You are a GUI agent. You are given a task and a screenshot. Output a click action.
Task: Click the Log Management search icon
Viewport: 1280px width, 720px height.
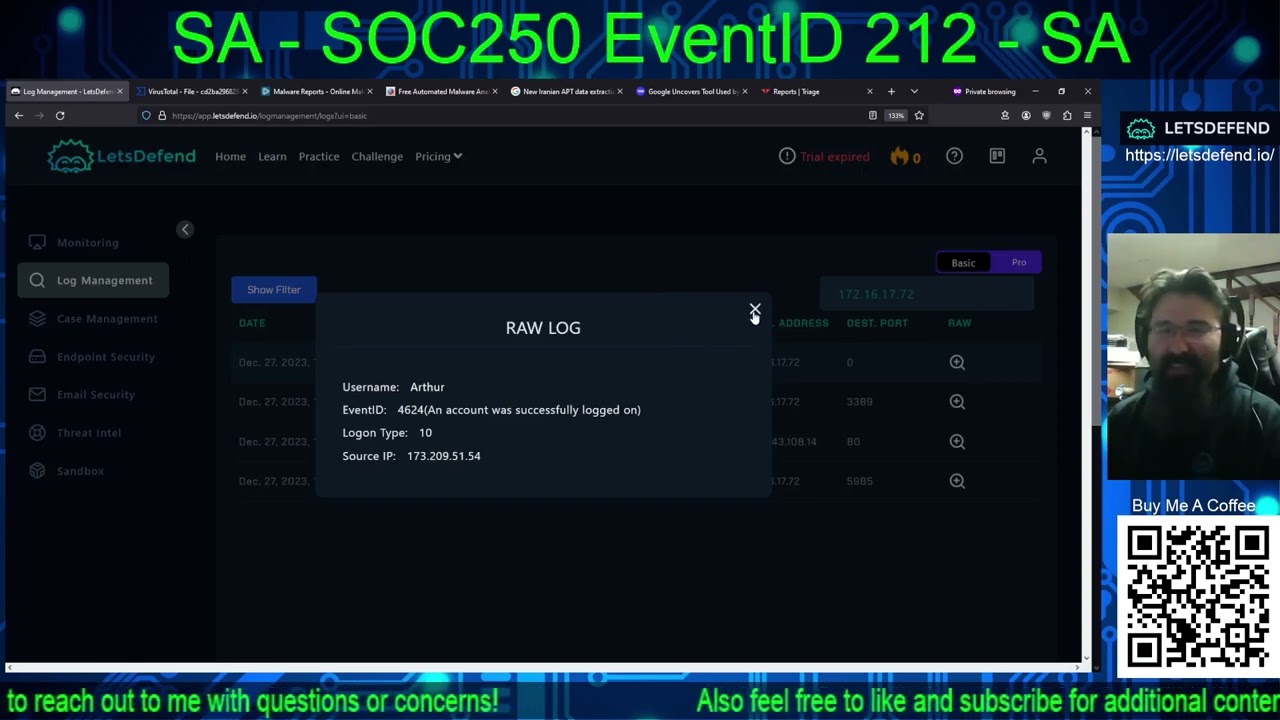(37, 281)
